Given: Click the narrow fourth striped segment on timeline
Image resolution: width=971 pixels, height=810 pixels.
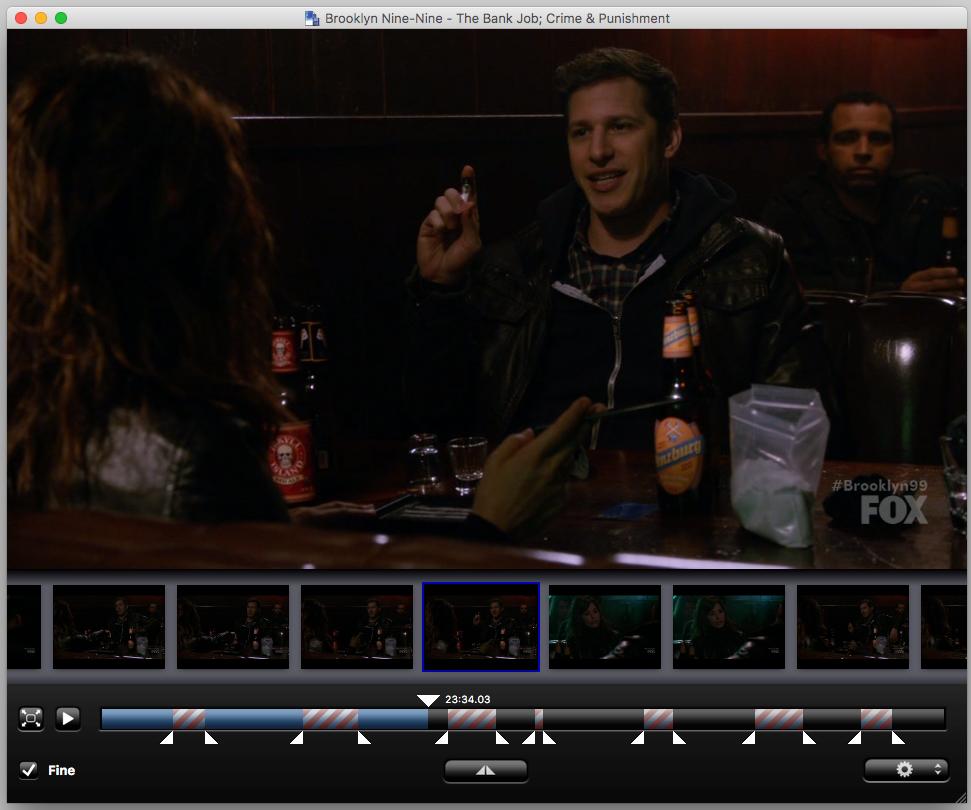Looking at the screenshot, I should pos(539,719).
